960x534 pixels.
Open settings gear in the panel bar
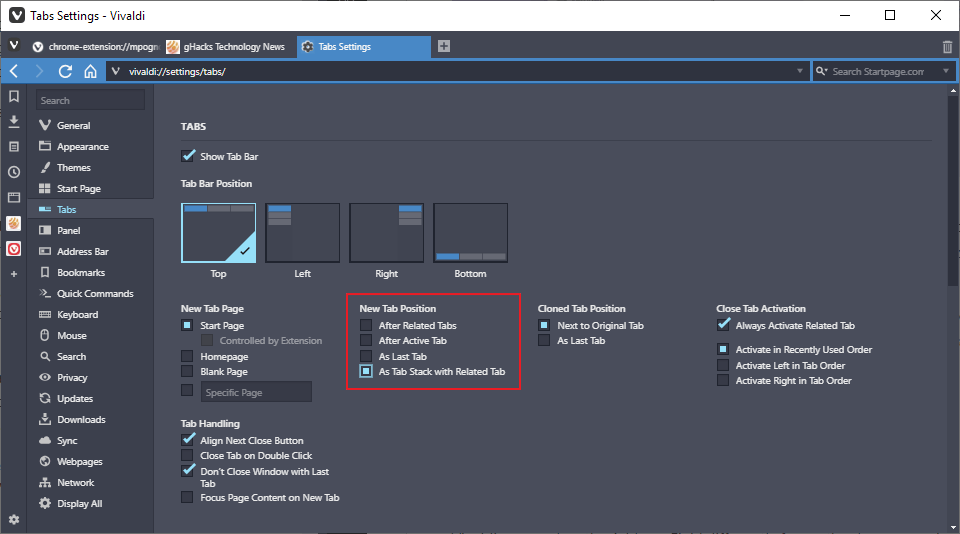13,519
